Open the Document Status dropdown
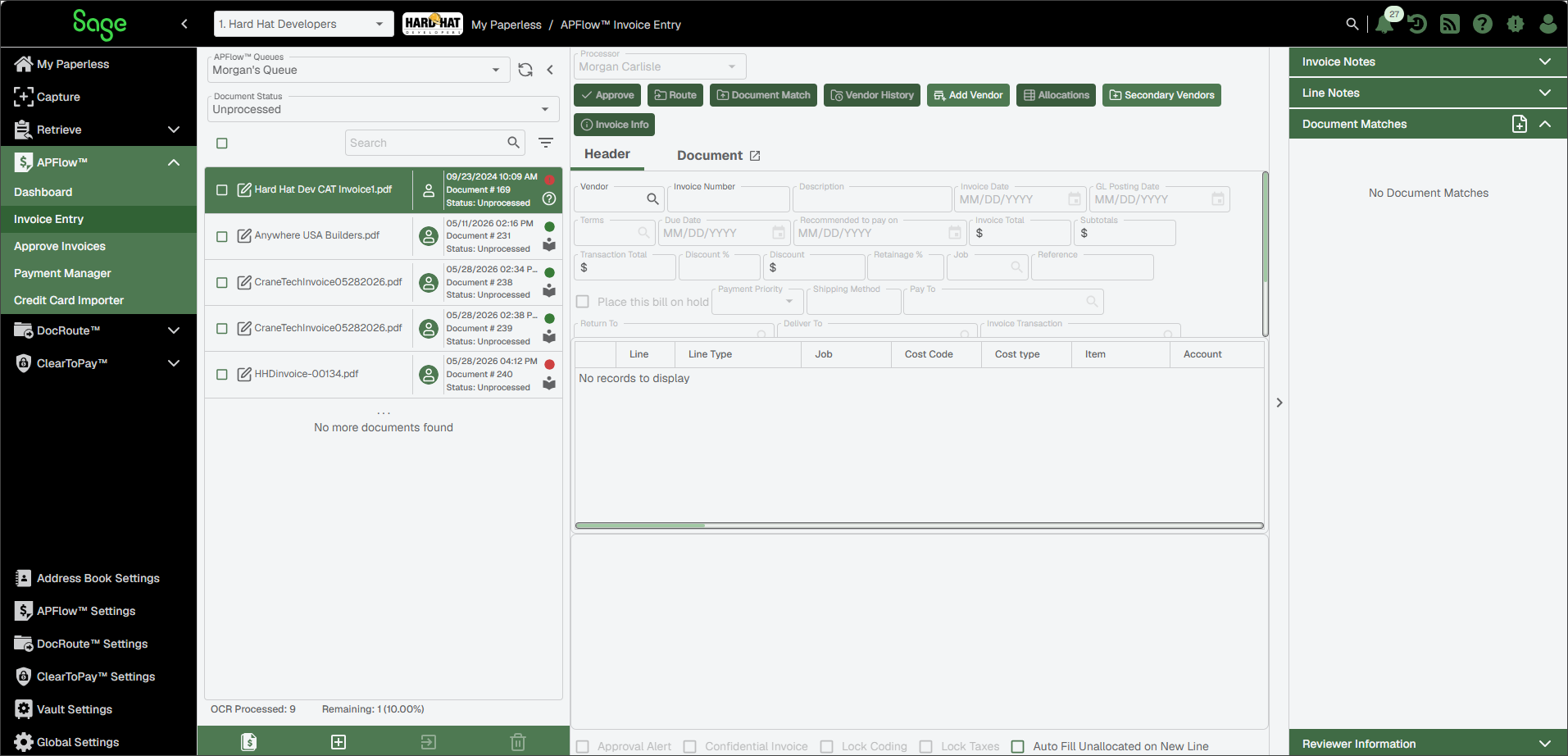 pos(383,109)
